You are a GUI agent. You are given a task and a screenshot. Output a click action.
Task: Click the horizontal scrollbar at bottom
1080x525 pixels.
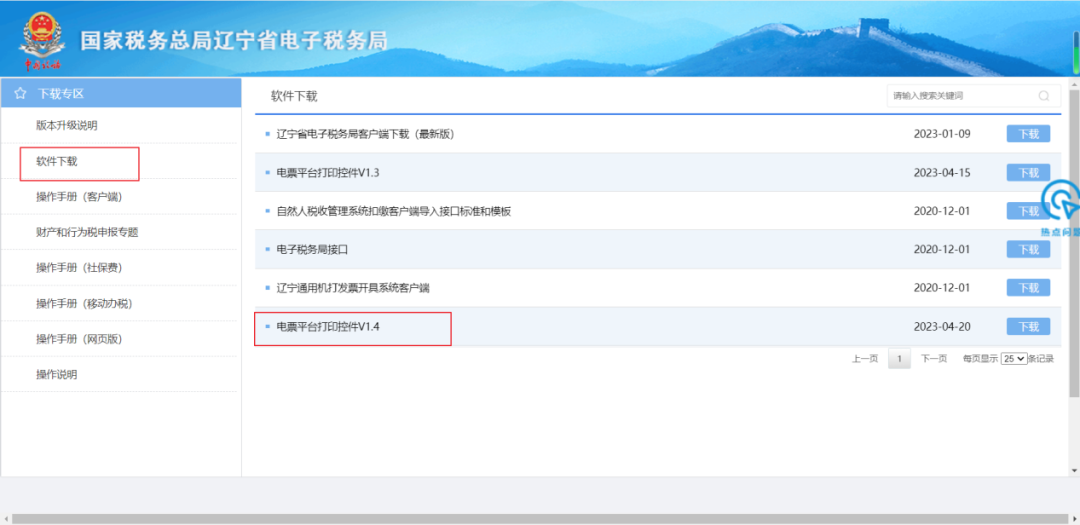pyautogui.click(x=540, y=518)
